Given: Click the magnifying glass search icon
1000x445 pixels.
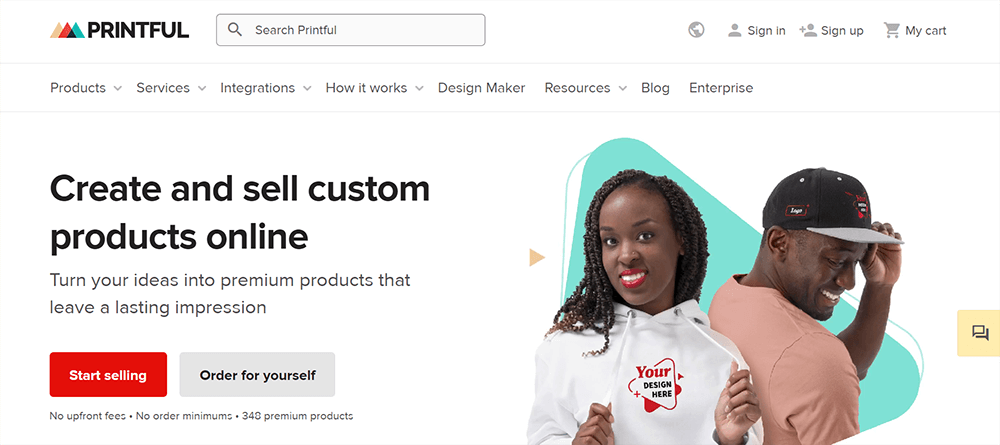Looking at the screenshot, I should 235,30.
